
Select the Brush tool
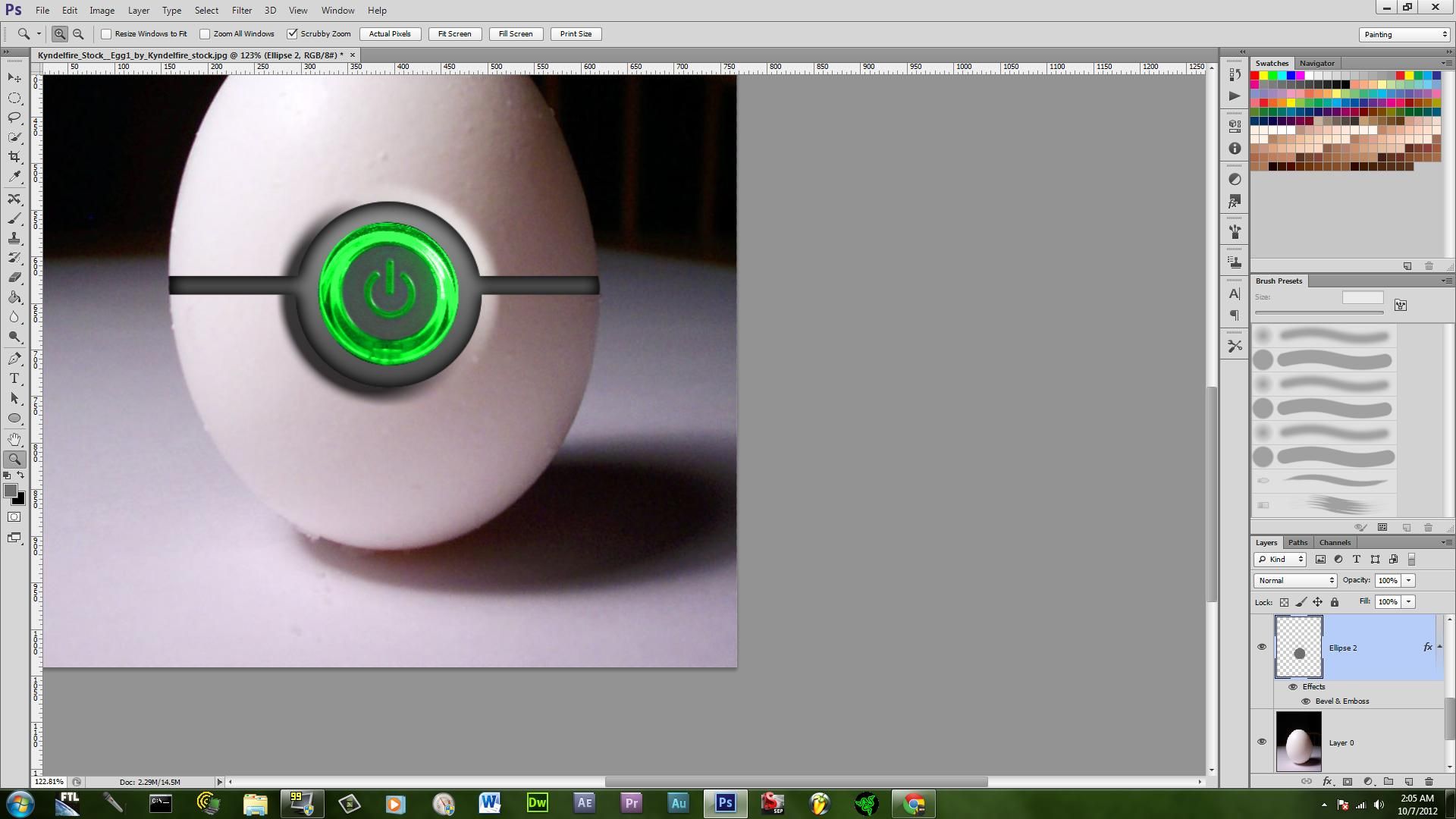point(14,218)
